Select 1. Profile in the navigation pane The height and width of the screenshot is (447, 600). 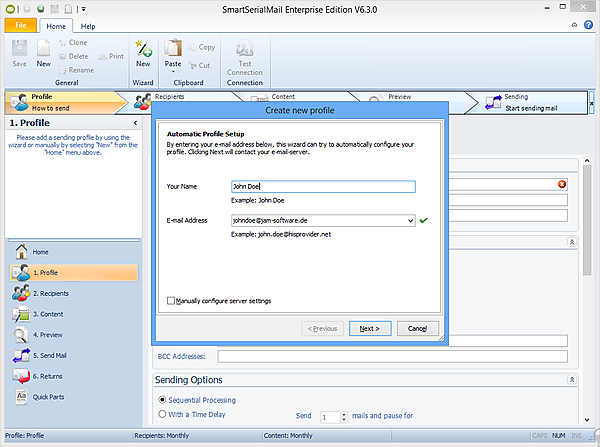click(73, 272)
